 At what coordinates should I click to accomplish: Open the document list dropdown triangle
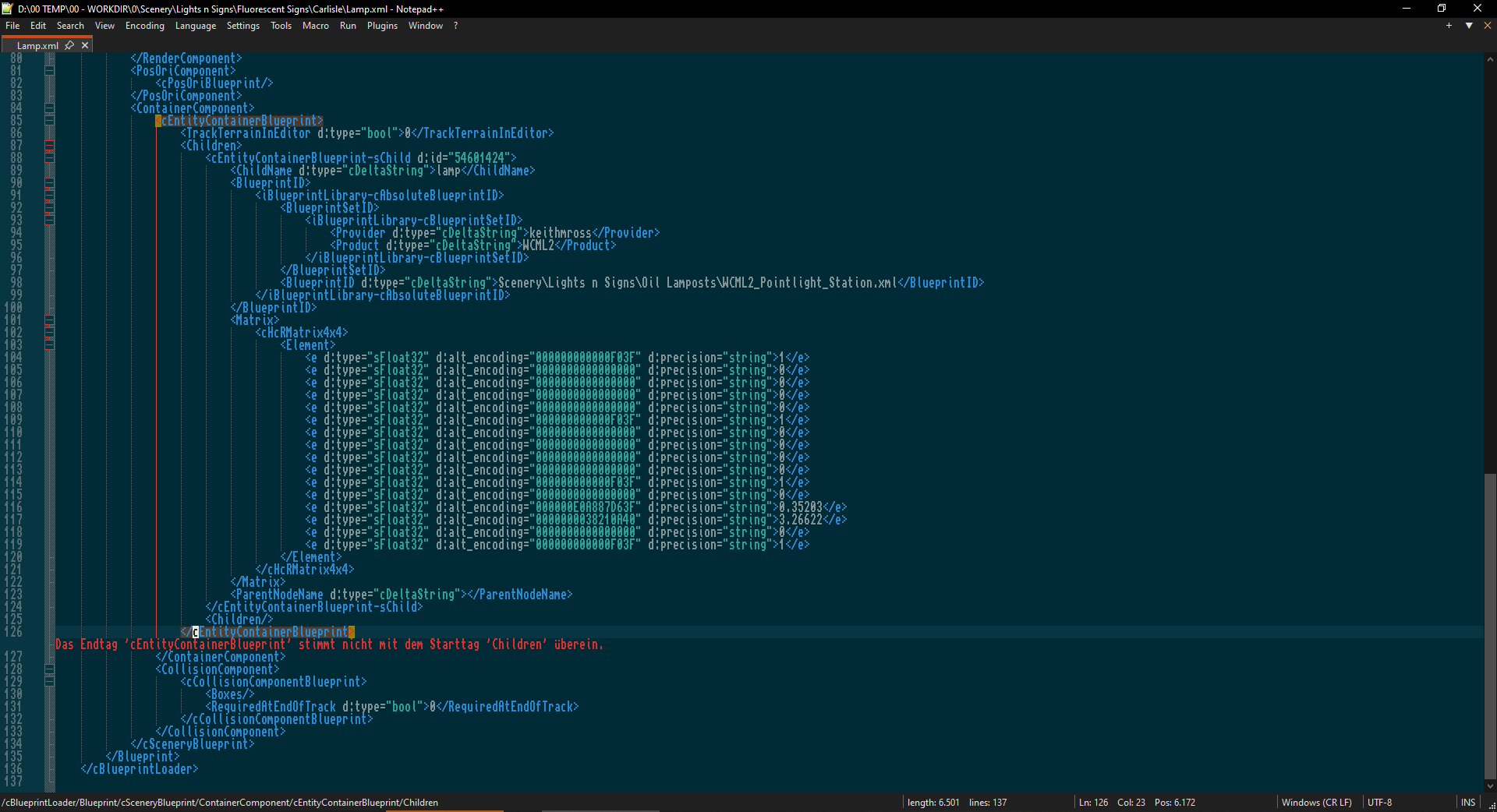pos(1469,26)
